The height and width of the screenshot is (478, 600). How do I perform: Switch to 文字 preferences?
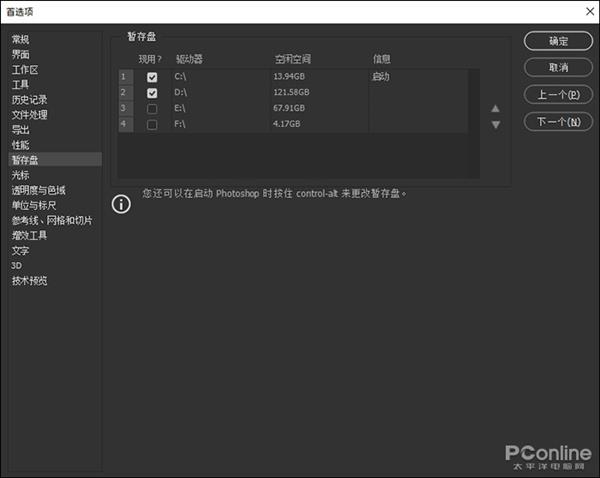pyautogui.click(x=20, y=251)
